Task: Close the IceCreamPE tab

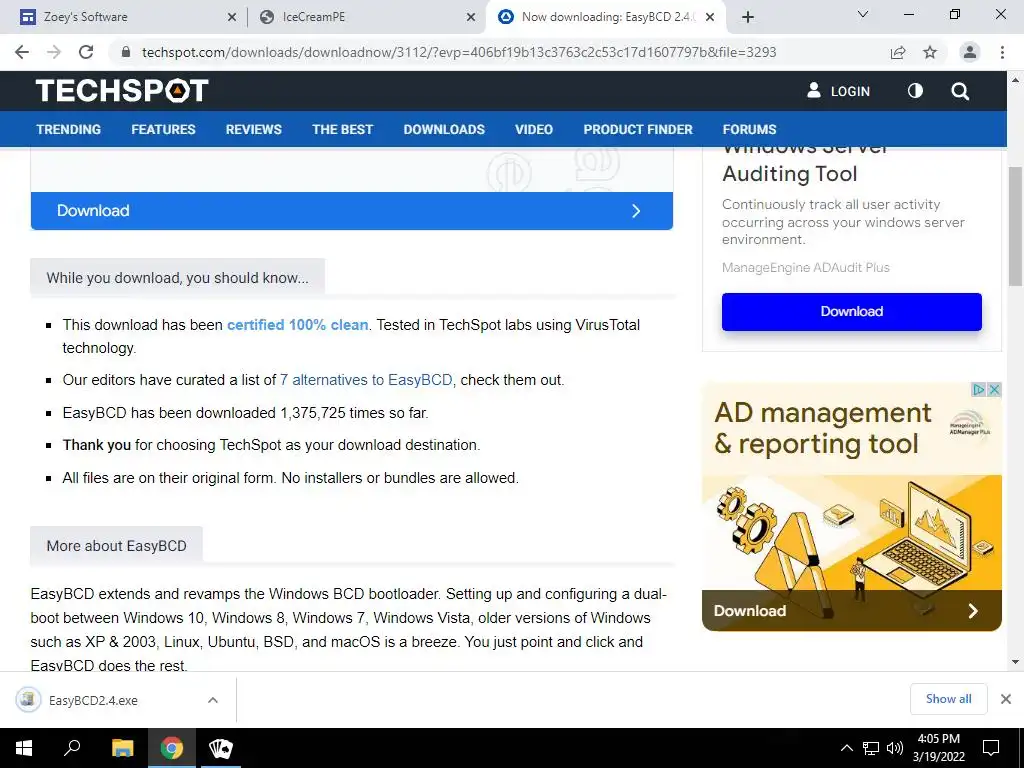Action: [471, 17]
